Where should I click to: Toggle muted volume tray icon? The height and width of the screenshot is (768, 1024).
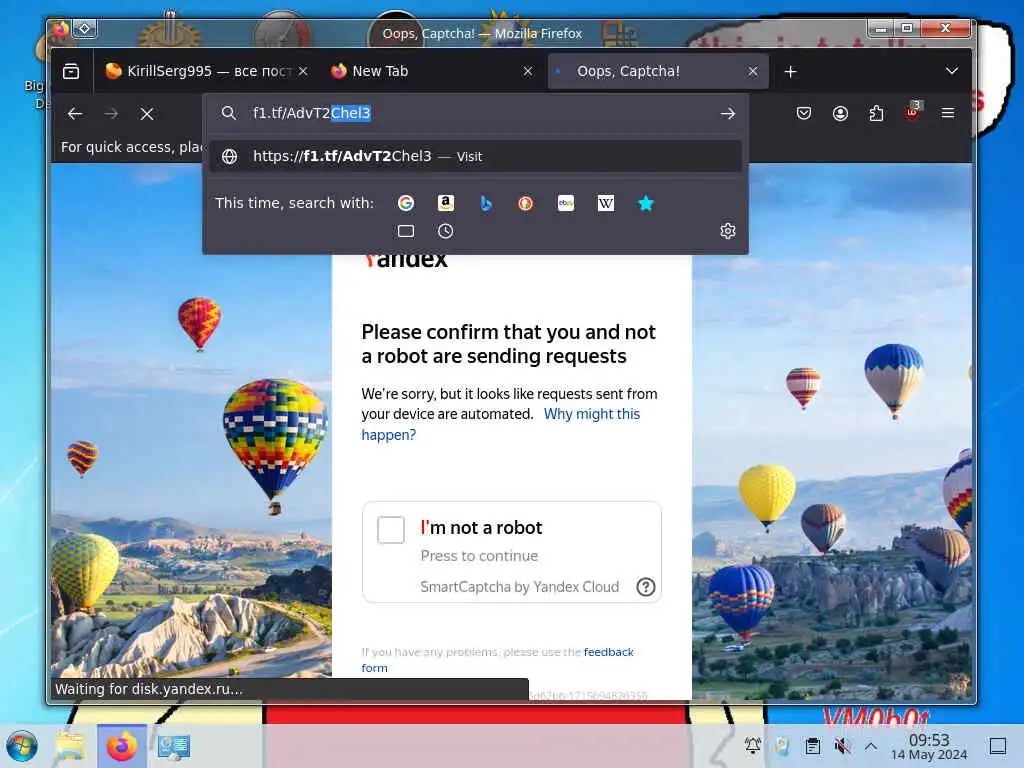coord(842,745)
